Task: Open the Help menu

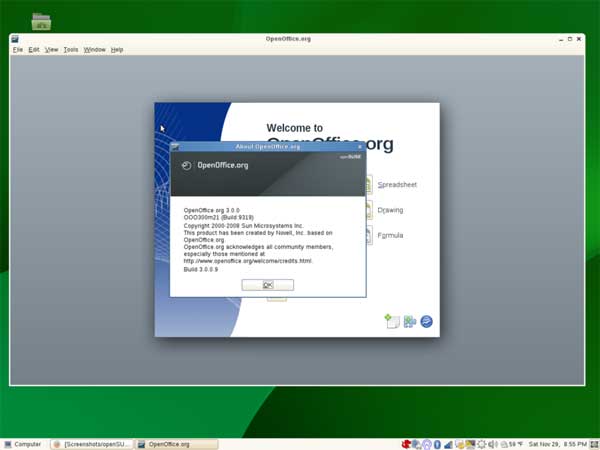Action: (117, 49)
